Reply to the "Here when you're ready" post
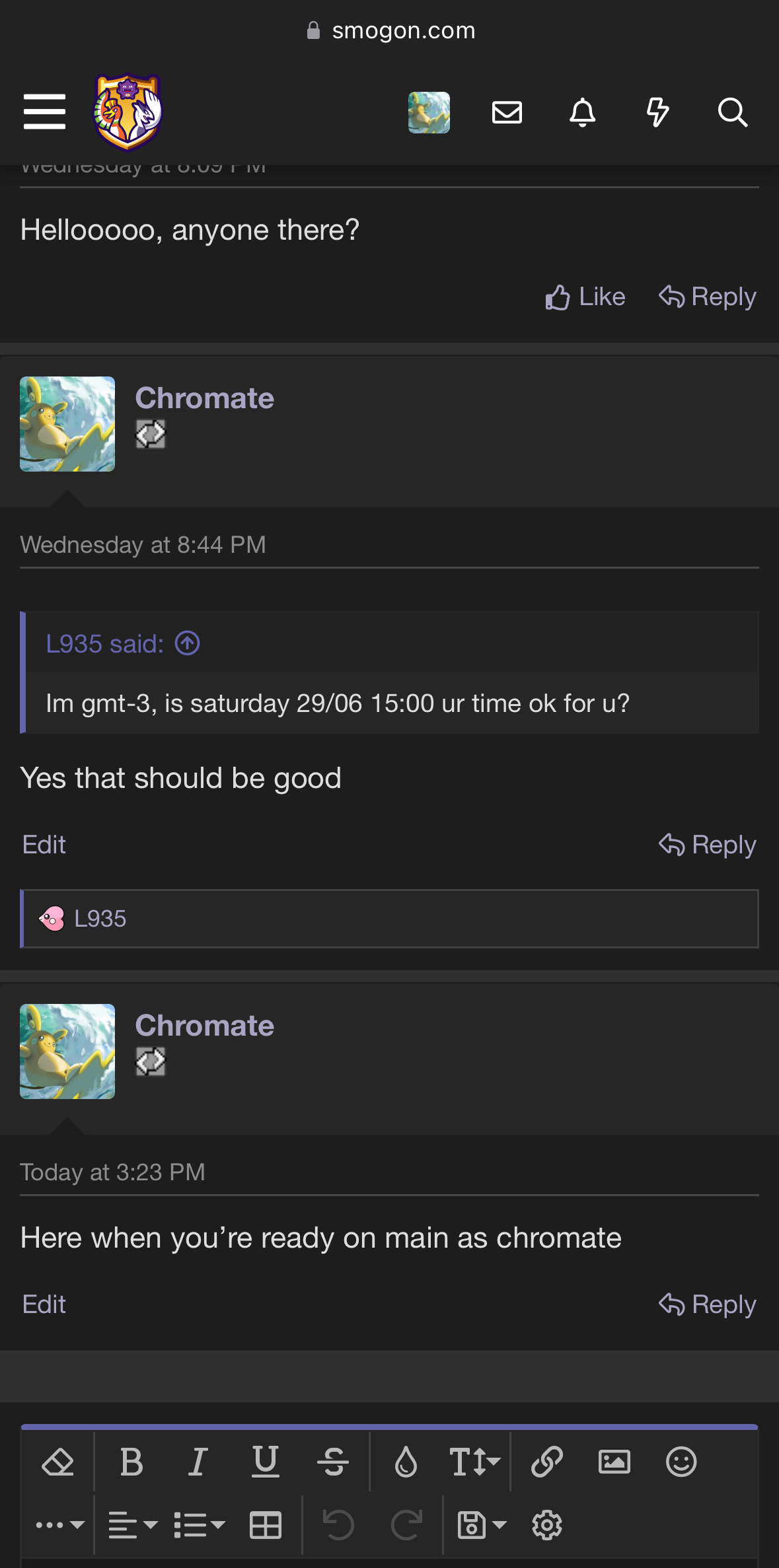This screenshot has width=779, height=1568. pyautogui.click(x=708, y=1304)
